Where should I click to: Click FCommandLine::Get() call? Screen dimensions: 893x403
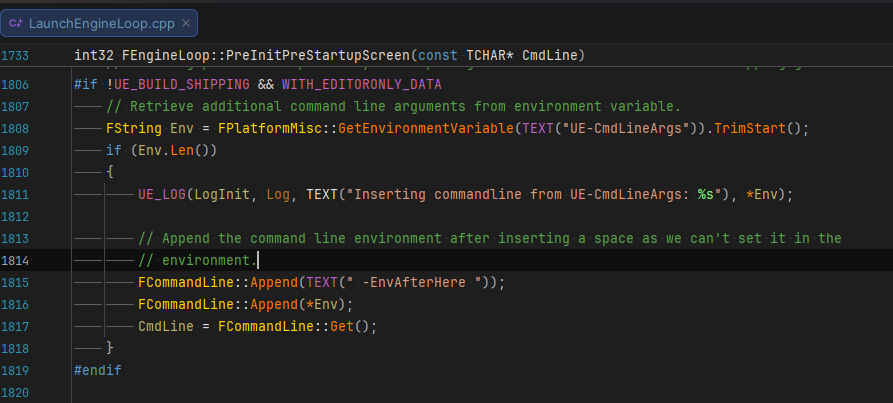(293, 327)
